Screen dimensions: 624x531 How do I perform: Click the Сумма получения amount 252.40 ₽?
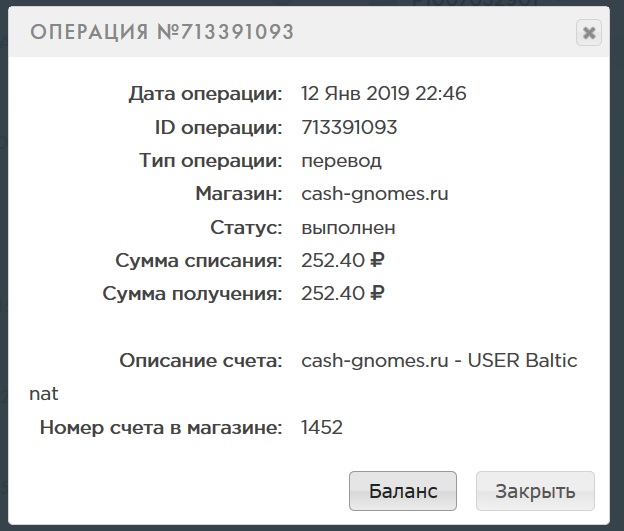(x=343, y=293)
